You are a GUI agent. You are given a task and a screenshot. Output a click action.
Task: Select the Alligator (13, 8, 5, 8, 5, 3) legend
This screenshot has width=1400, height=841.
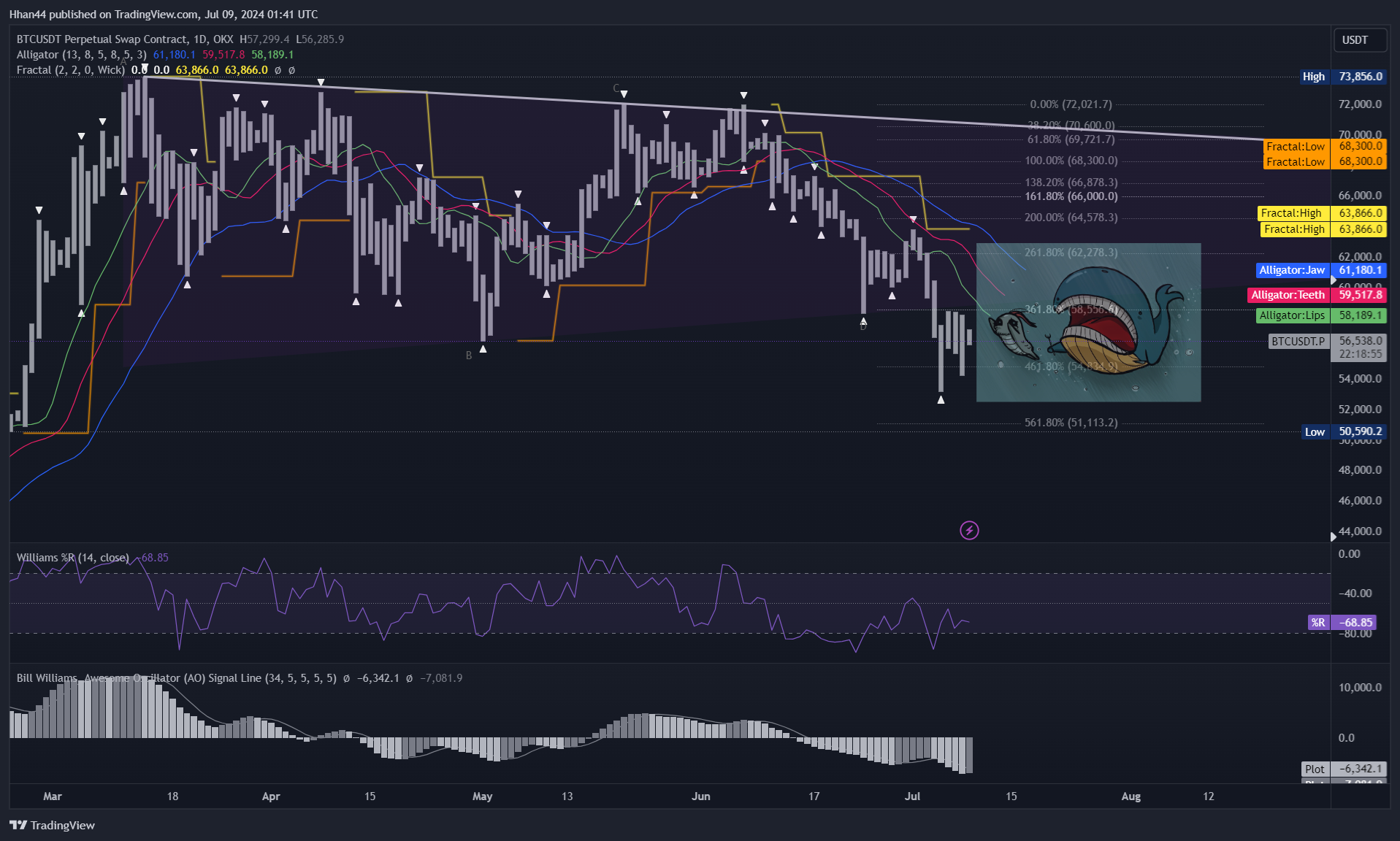click(81, 55)
